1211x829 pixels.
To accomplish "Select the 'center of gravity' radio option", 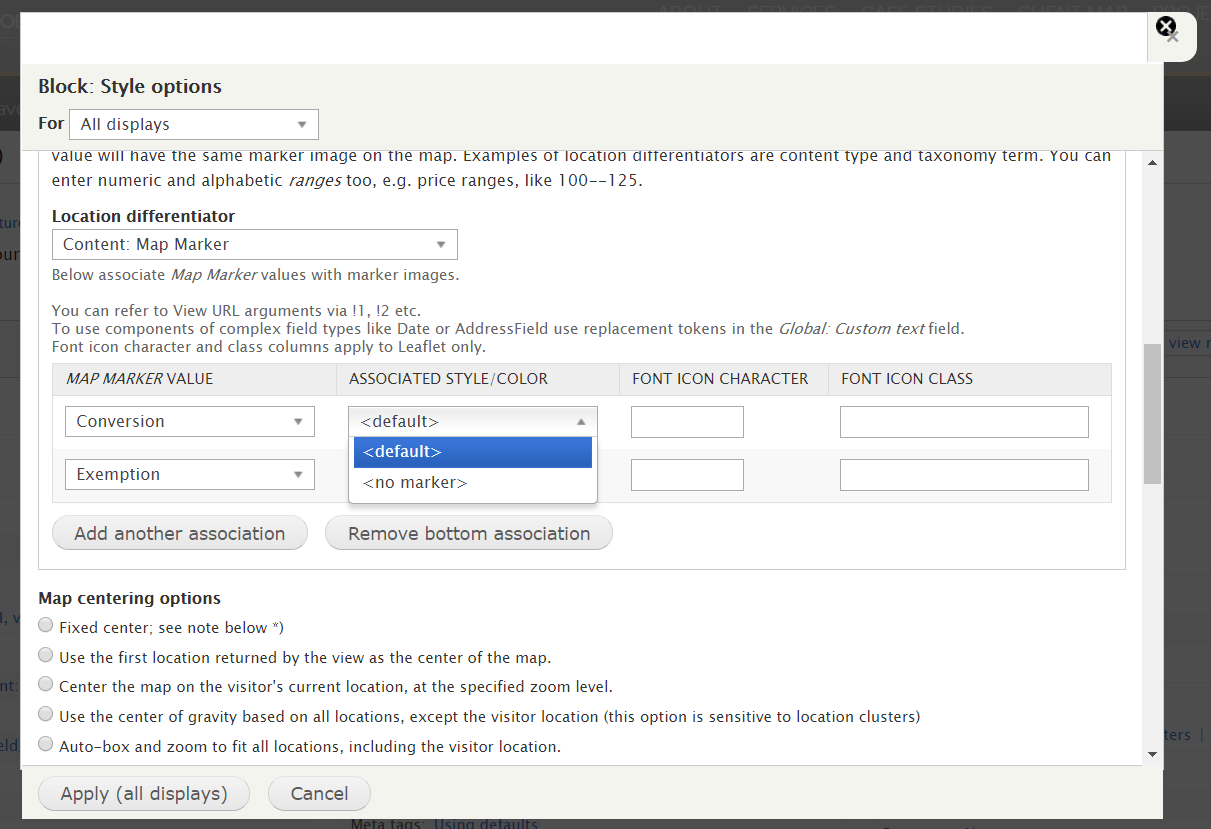I will click(46, 715).
